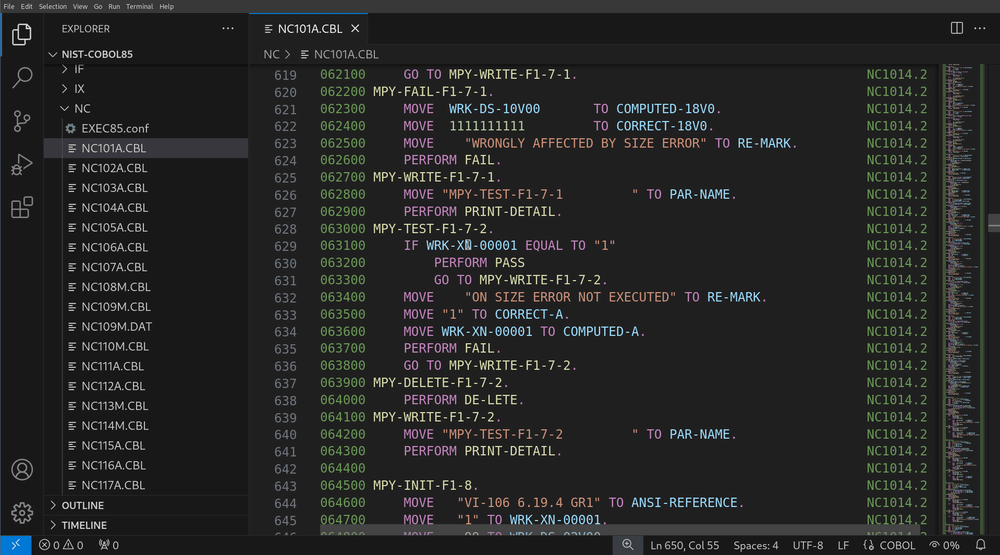Open NC109M.DAT file in explorer
This screenshot has width=1000, height=555.
[x=116, y=327]
